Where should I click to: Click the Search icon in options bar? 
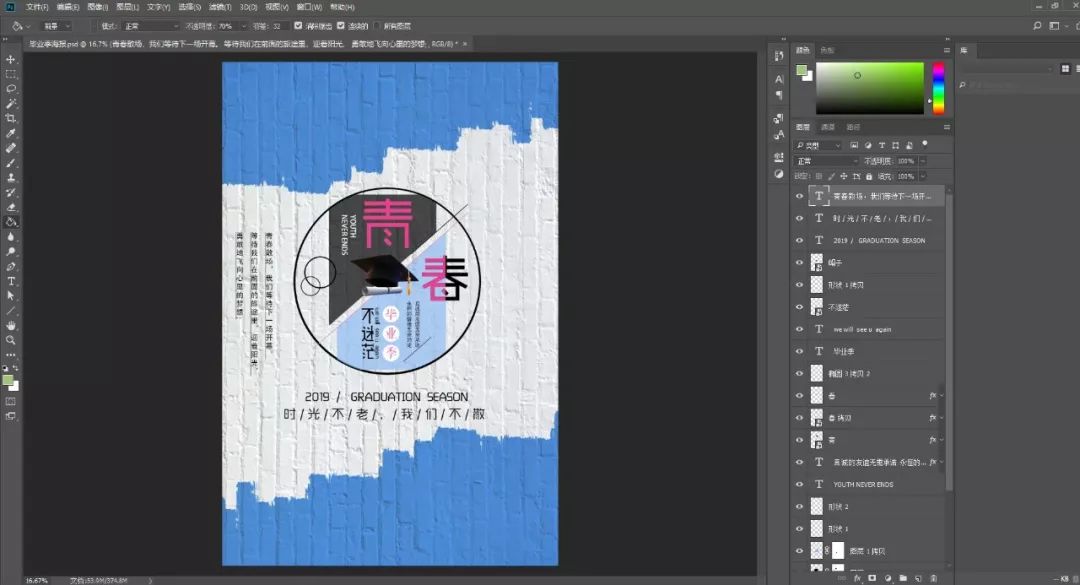(1037, 25)
